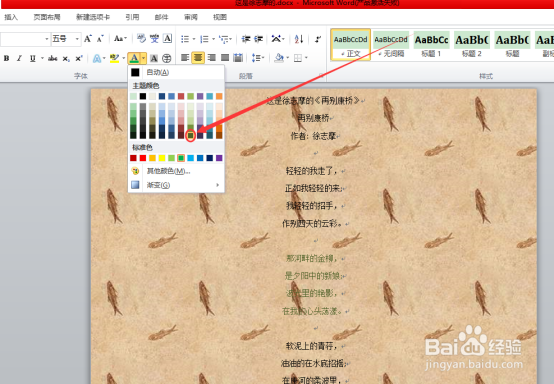Click the Clear Formatting eraser icon
This screenshot has width=554, height=384.
pos(141,39)
